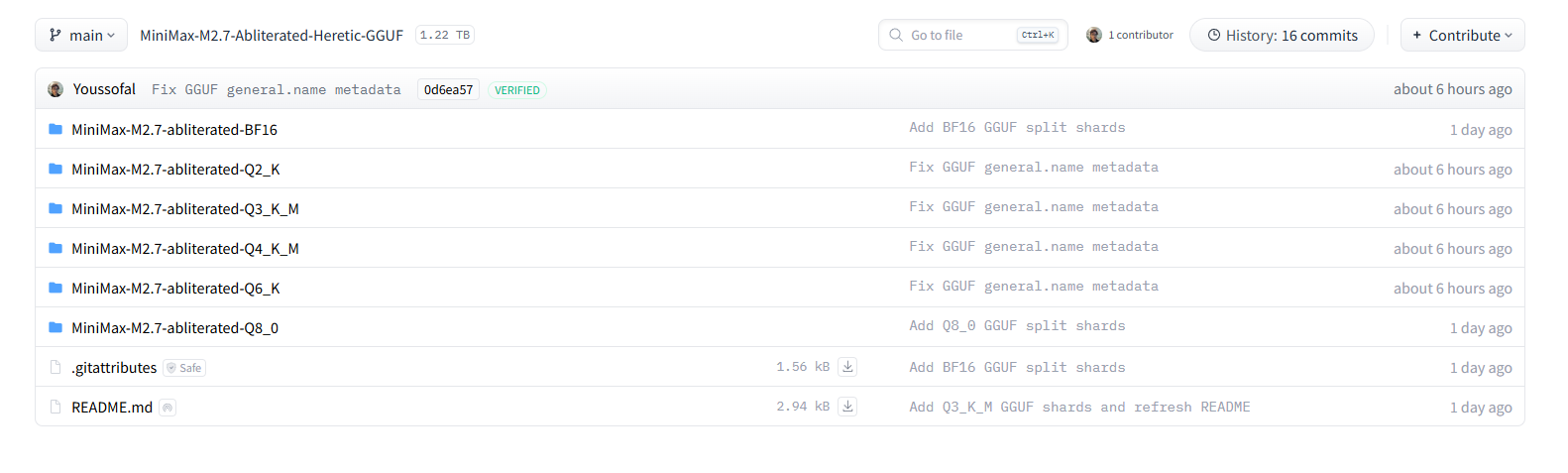Viewport: 1568px width, 473px height.
Task: Open the MiniMax-M2.7-abliterated-Q4_K_M folder
Action: (x=185, y=248)
